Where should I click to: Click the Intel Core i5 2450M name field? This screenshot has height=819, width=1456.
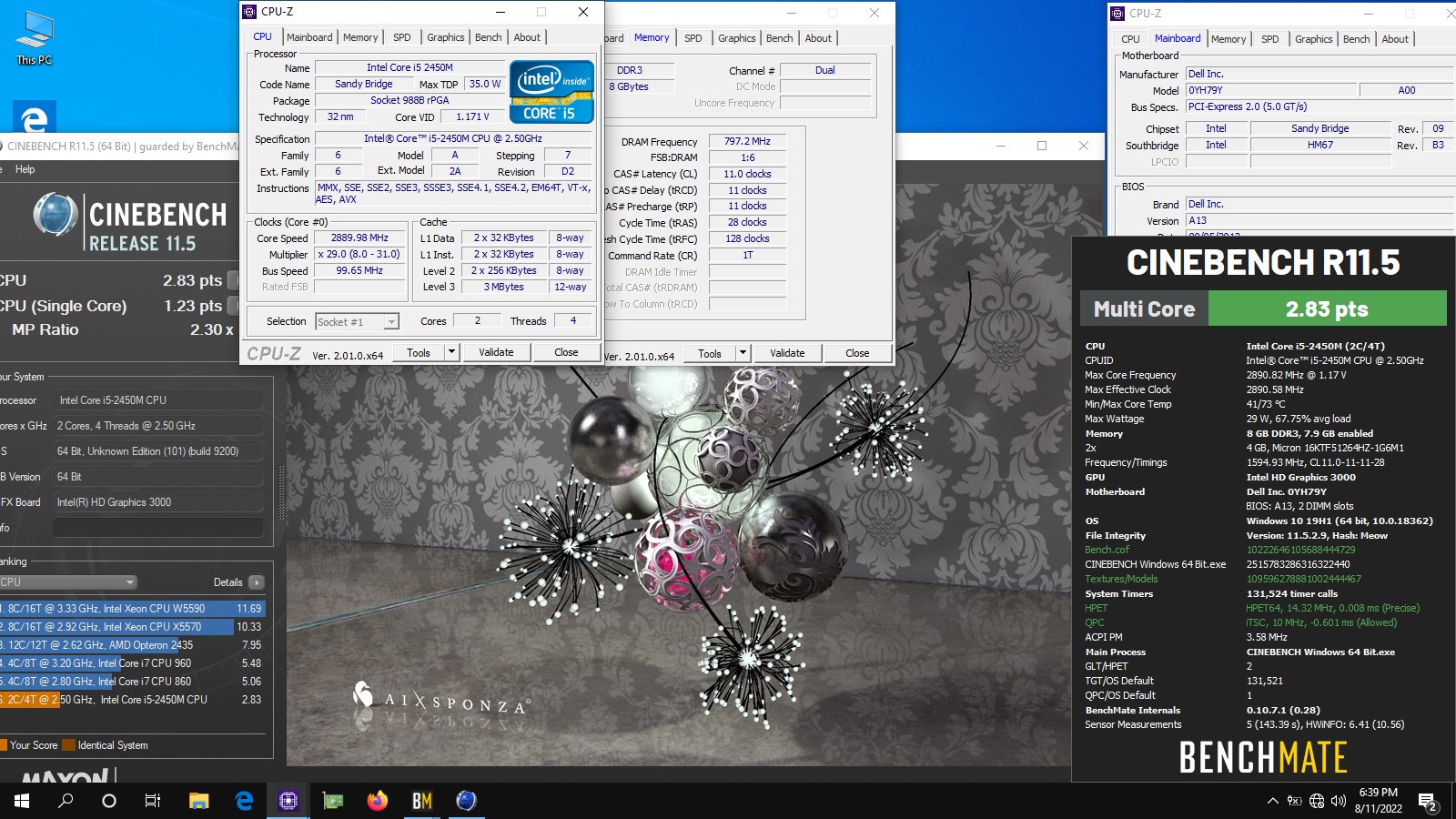tap(409, 67)
